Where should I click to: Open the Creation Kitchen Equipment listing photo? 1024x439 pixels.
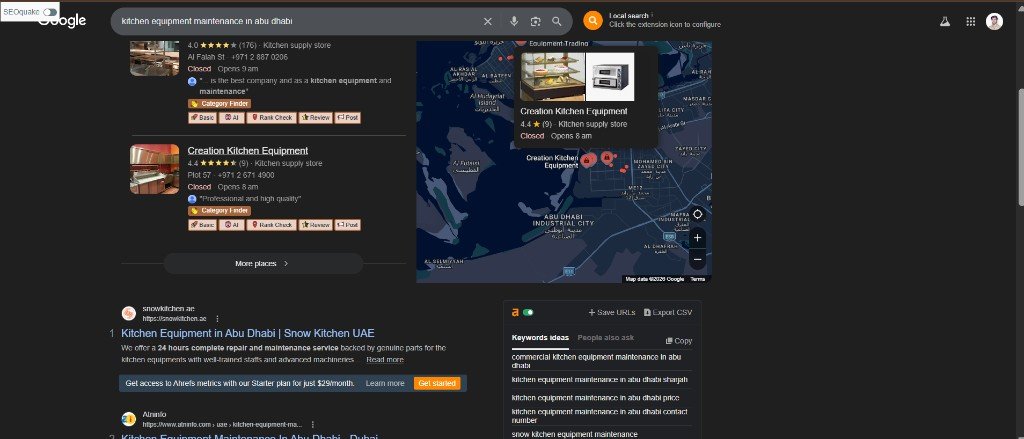(x=154, y=169)
